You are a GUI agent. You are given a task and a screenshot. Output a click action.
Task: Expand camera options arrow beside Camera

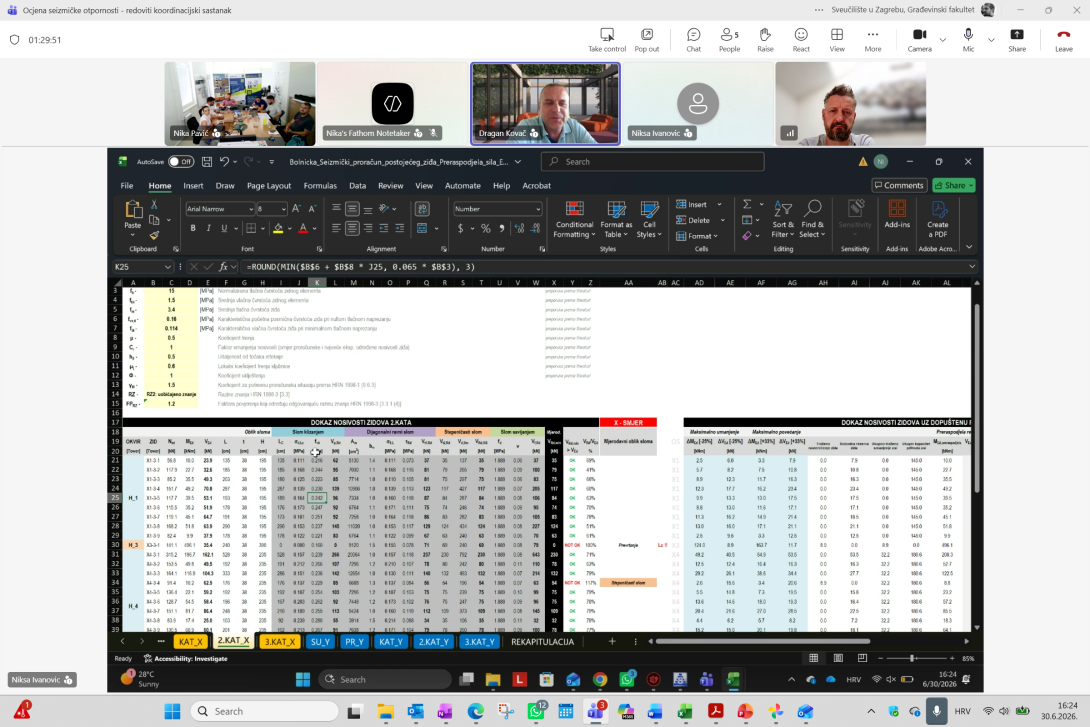(x=943, y=40)
